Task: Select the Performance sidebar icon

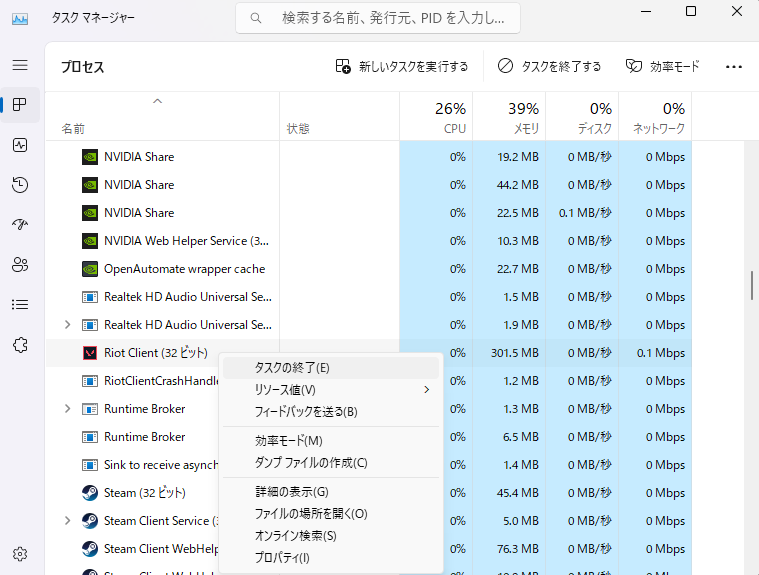Action: 20,145
